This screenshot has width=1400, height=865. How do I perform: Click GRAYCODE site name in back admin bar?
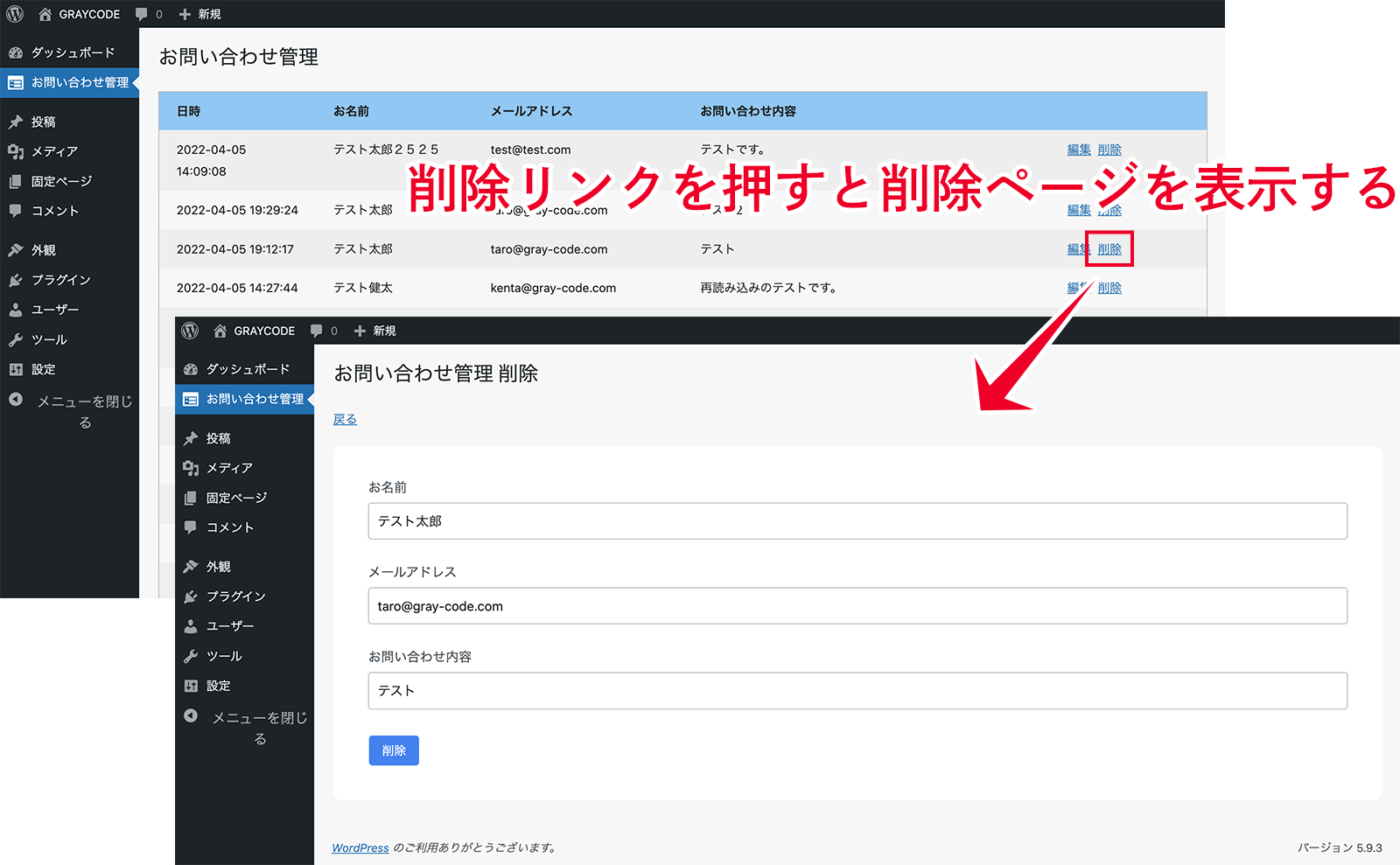(89, 14)
